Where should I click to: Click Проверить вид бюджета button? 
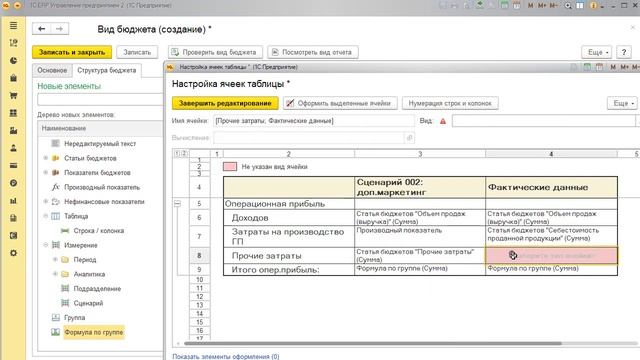pos(215,52)
